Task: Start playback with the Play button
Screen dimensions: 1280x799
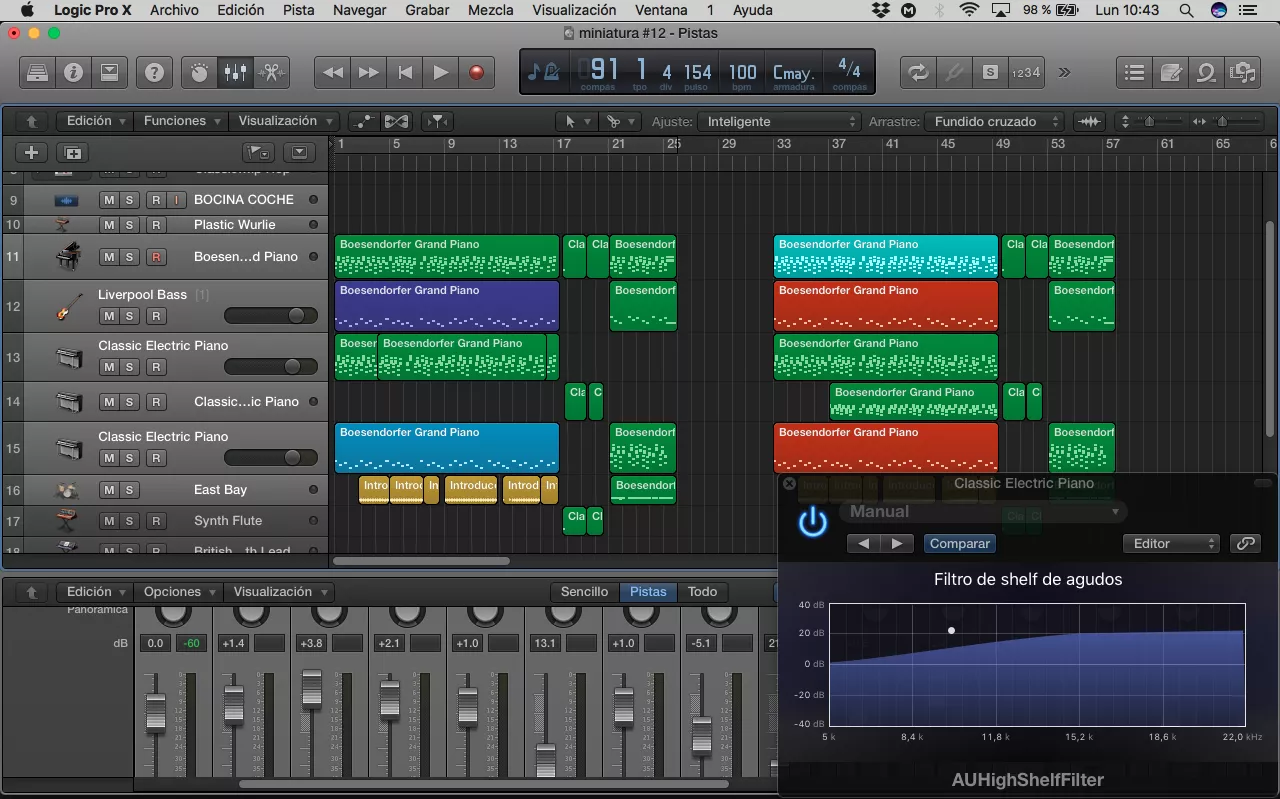Action: 440,72
